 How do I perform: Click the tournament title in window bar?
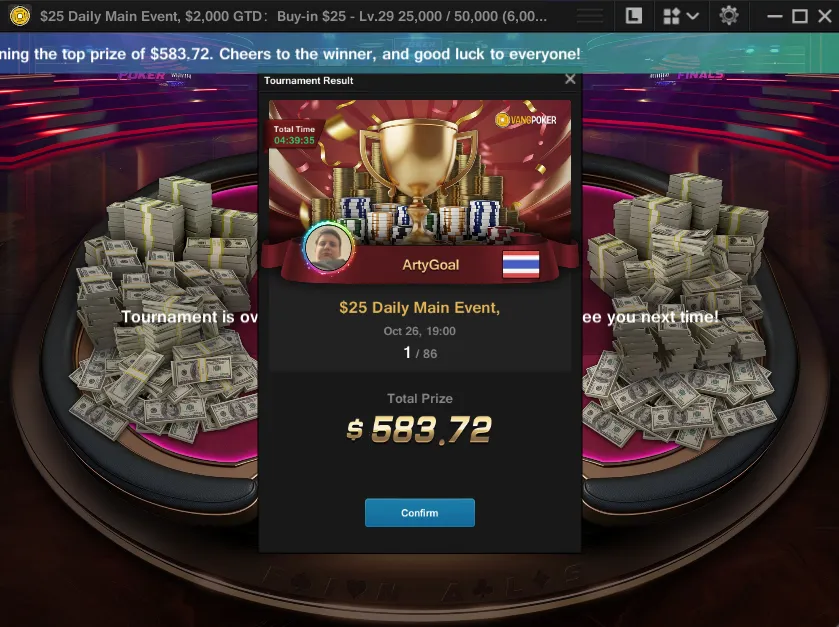(x=293, y=16)
